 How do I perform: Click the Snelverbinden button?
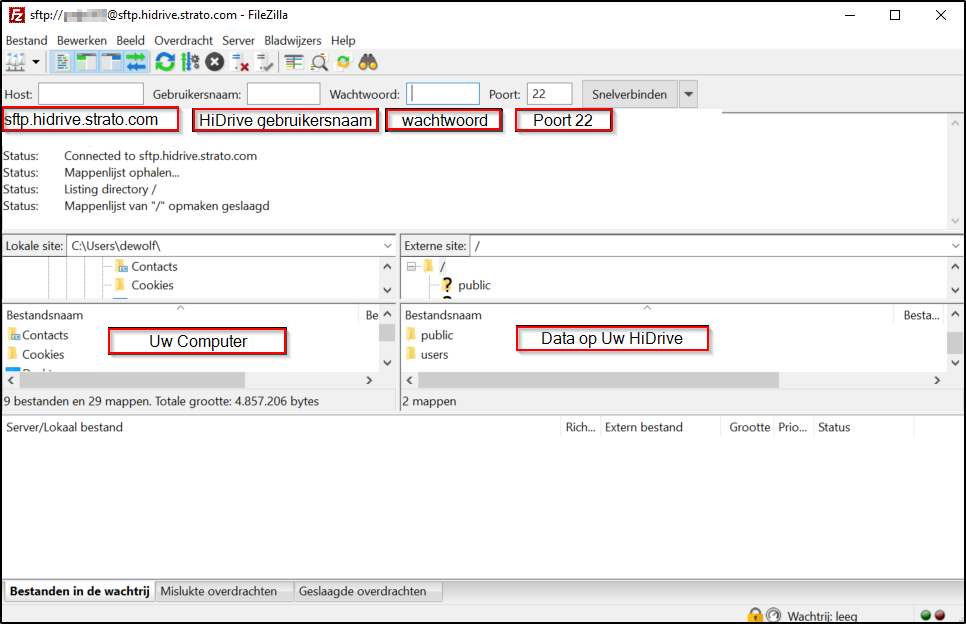[630, 94]
